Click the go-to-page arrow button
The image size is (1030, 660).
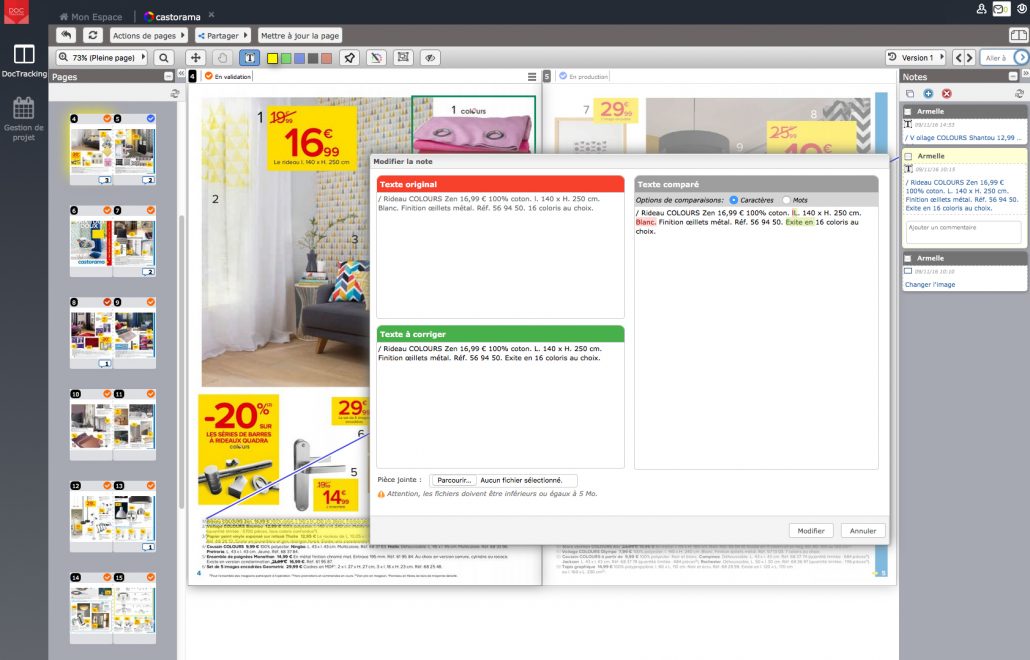1021,58
